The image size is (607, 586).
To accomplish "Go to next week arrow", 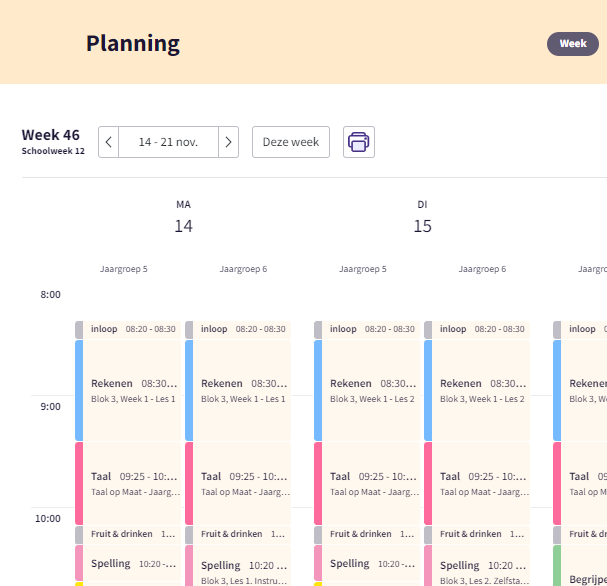I will (x=228, y=142).
